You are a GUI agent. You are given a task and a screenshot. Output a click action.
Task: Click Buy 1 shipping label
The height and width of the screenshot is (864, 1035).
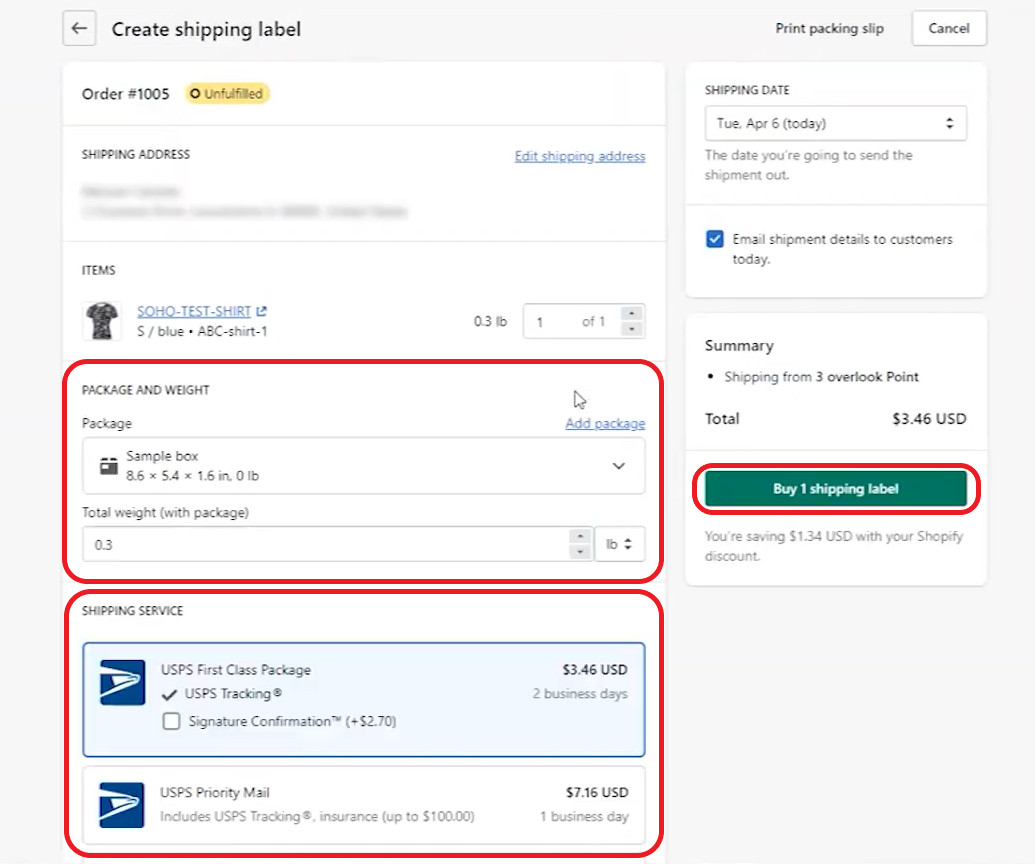point(836,488)
